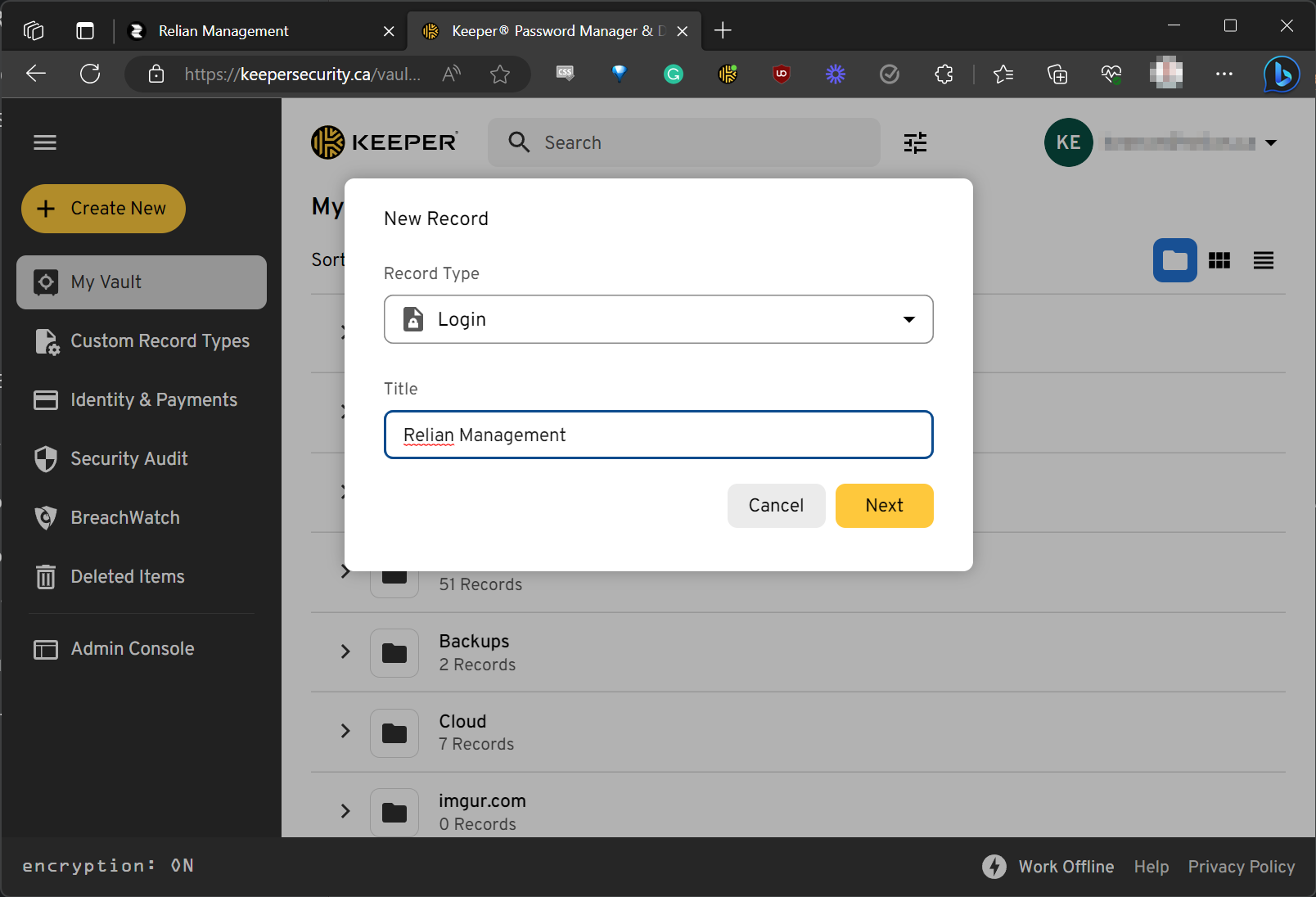The image size is (1316, 897).
Task: Open the Extensions puzzle icon
Action: click(x=944, y=74)
